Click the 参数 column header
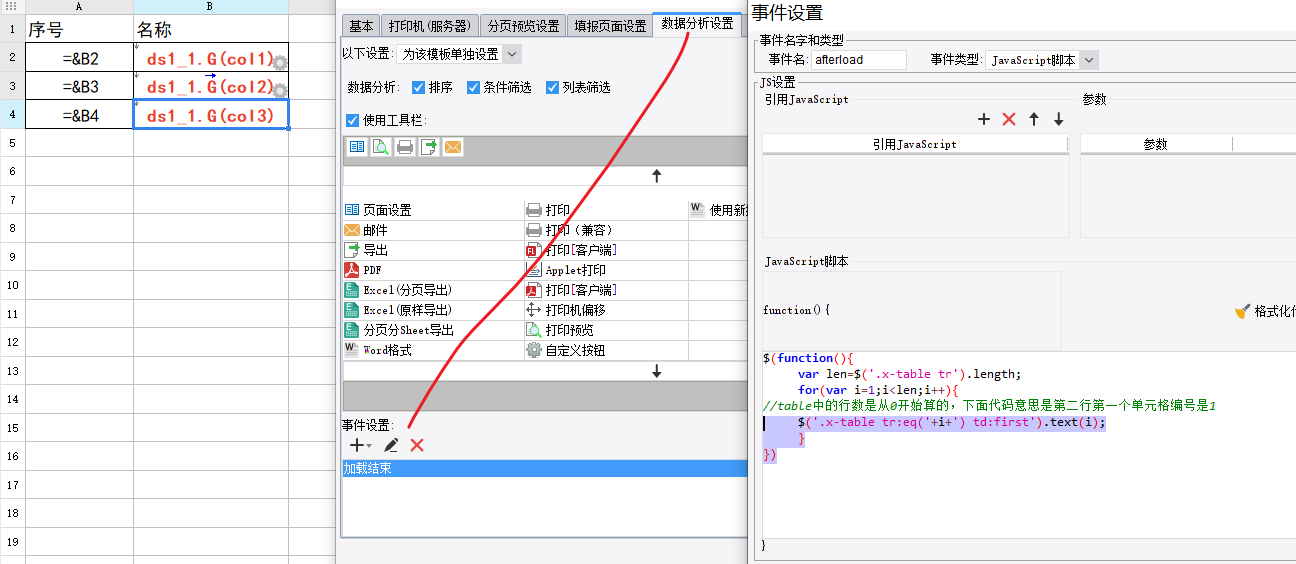Screen dimensions: 1296x564 (x=1155, y=144)
